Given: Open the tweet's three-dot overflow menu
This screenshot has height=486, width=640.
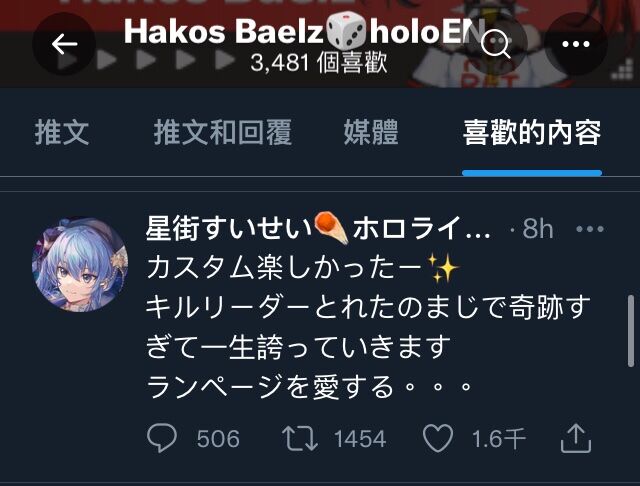Looking at the screenshot, I should tap(589, 229).
